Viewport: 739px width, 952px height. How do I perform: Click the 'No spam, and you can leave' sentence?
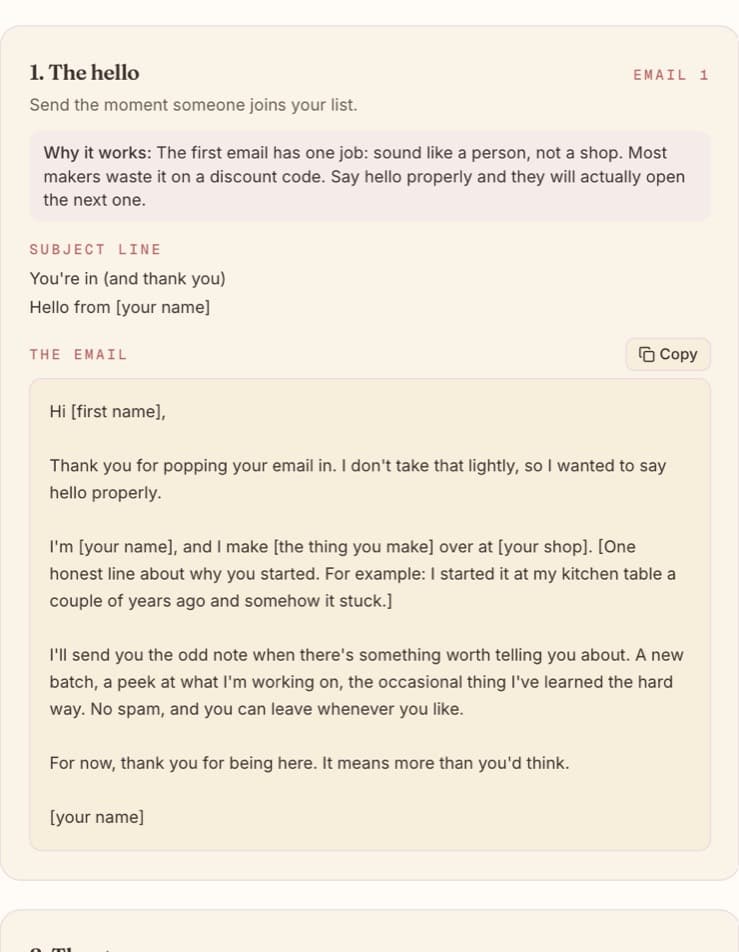(277, 709)
